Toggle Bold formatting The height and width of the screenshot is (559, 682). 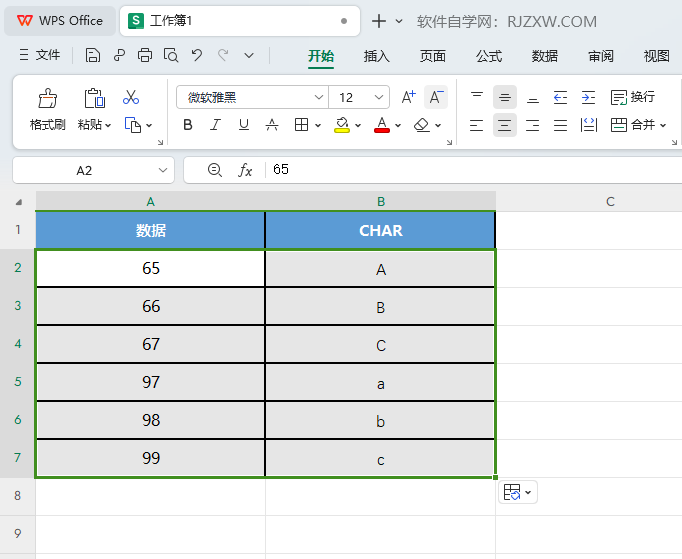[187, 125]
